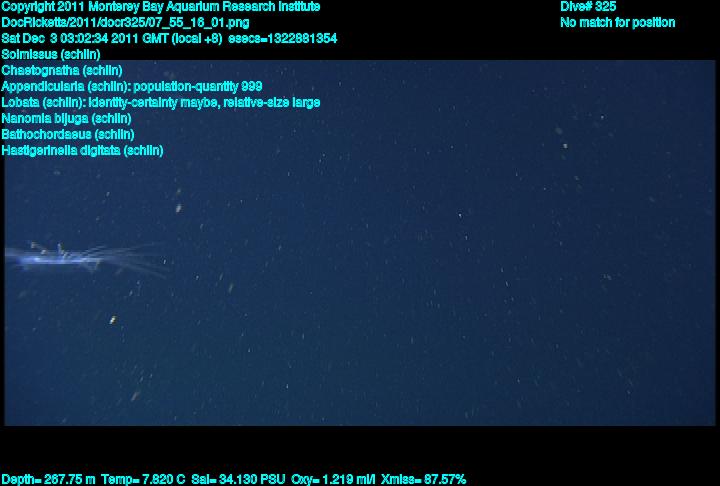The width and height of the screenshot is (720, 486).
Task: Click the Xmiss 87.57% readout
Action: [x=423, y=480]
